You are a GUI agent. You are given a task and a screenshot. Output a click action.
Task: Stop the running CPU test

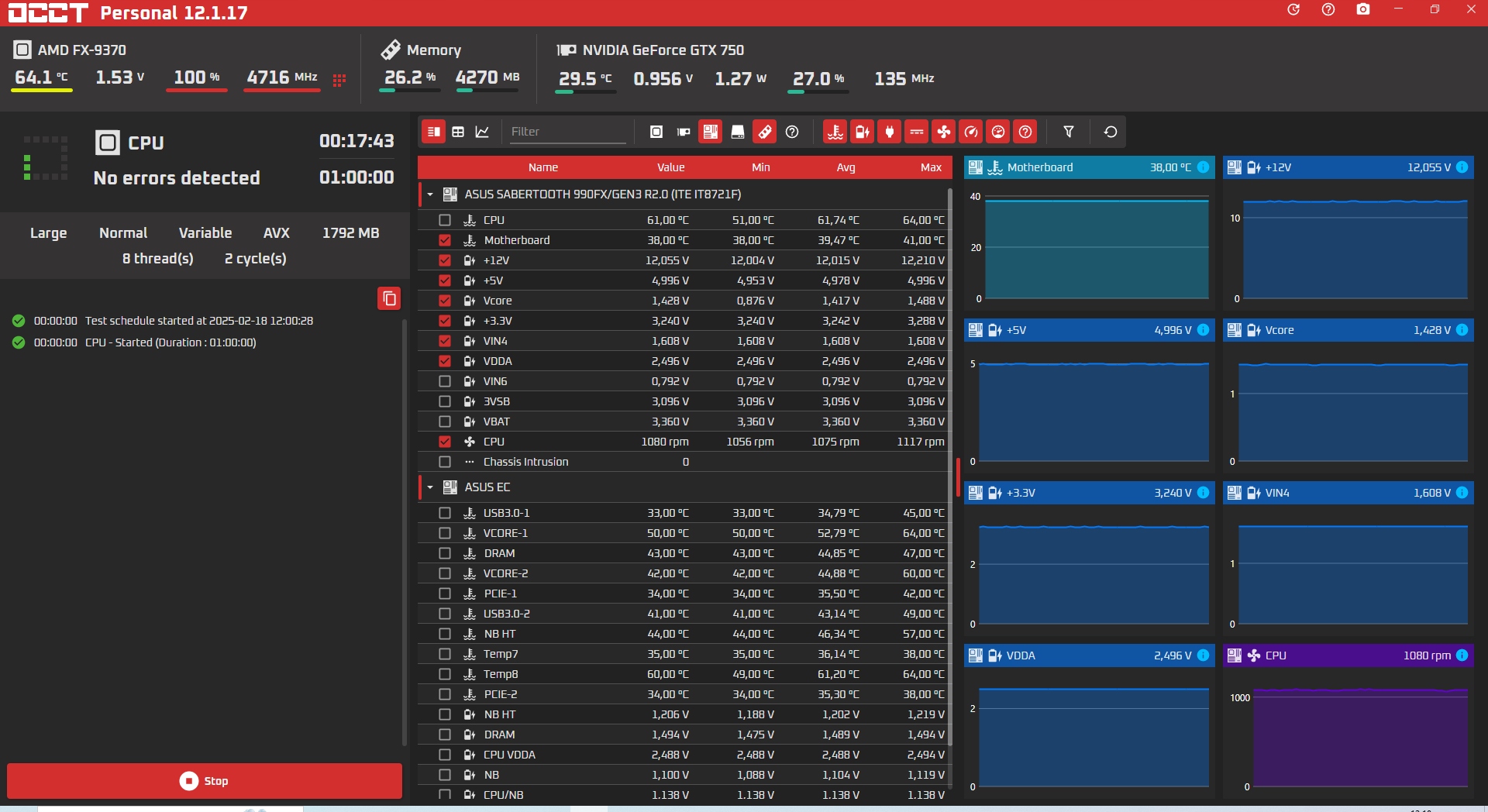(x=205, y=781)
